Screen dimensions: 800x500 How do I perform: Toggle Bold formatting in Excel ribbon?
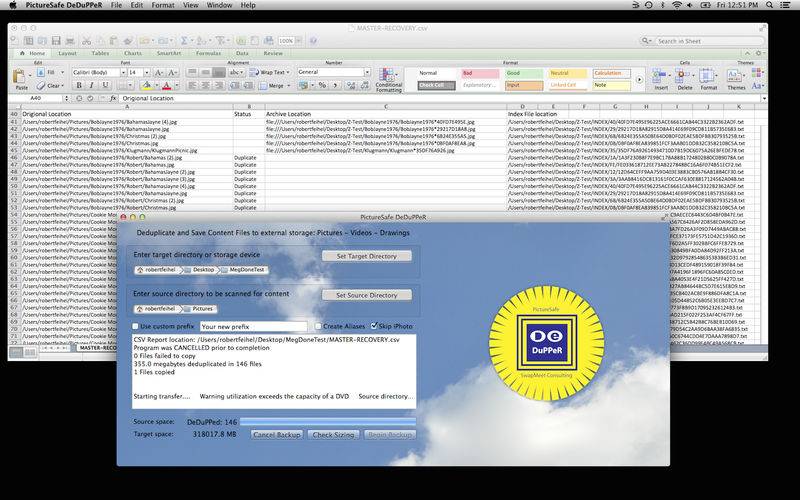[79, 85]
